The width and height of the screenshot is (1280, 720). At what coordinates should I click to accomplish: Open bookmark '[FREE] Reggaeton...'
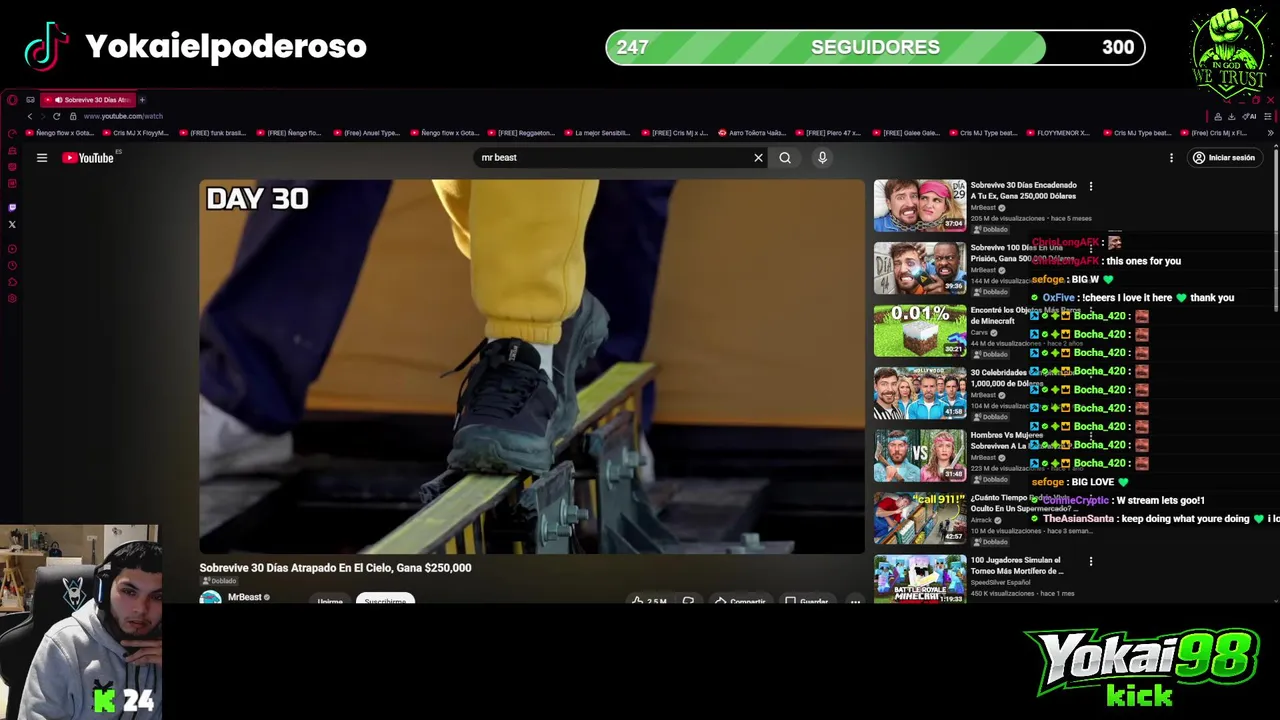[520, 133]
